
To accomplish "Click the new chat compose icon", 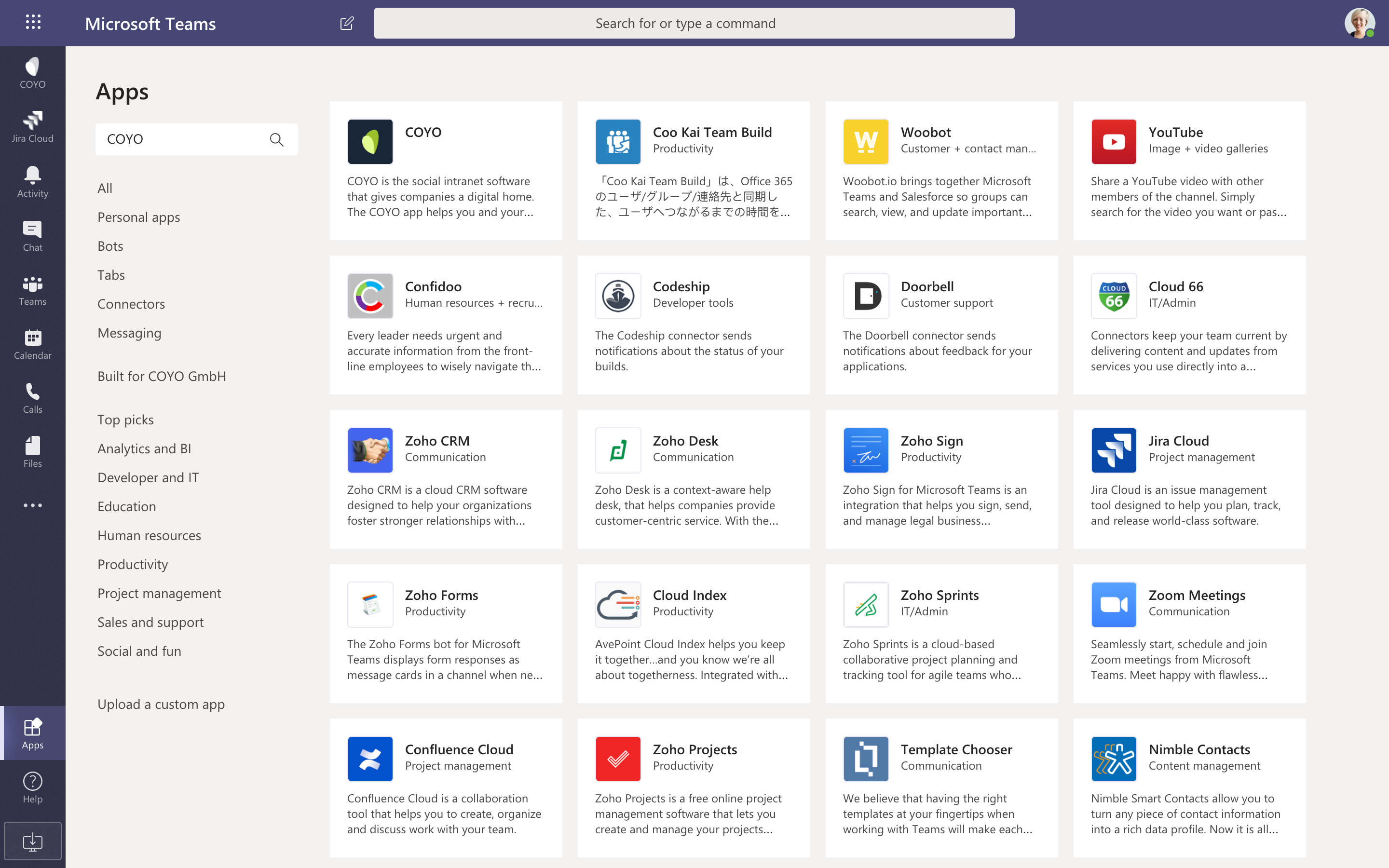I will click(347, 23).
